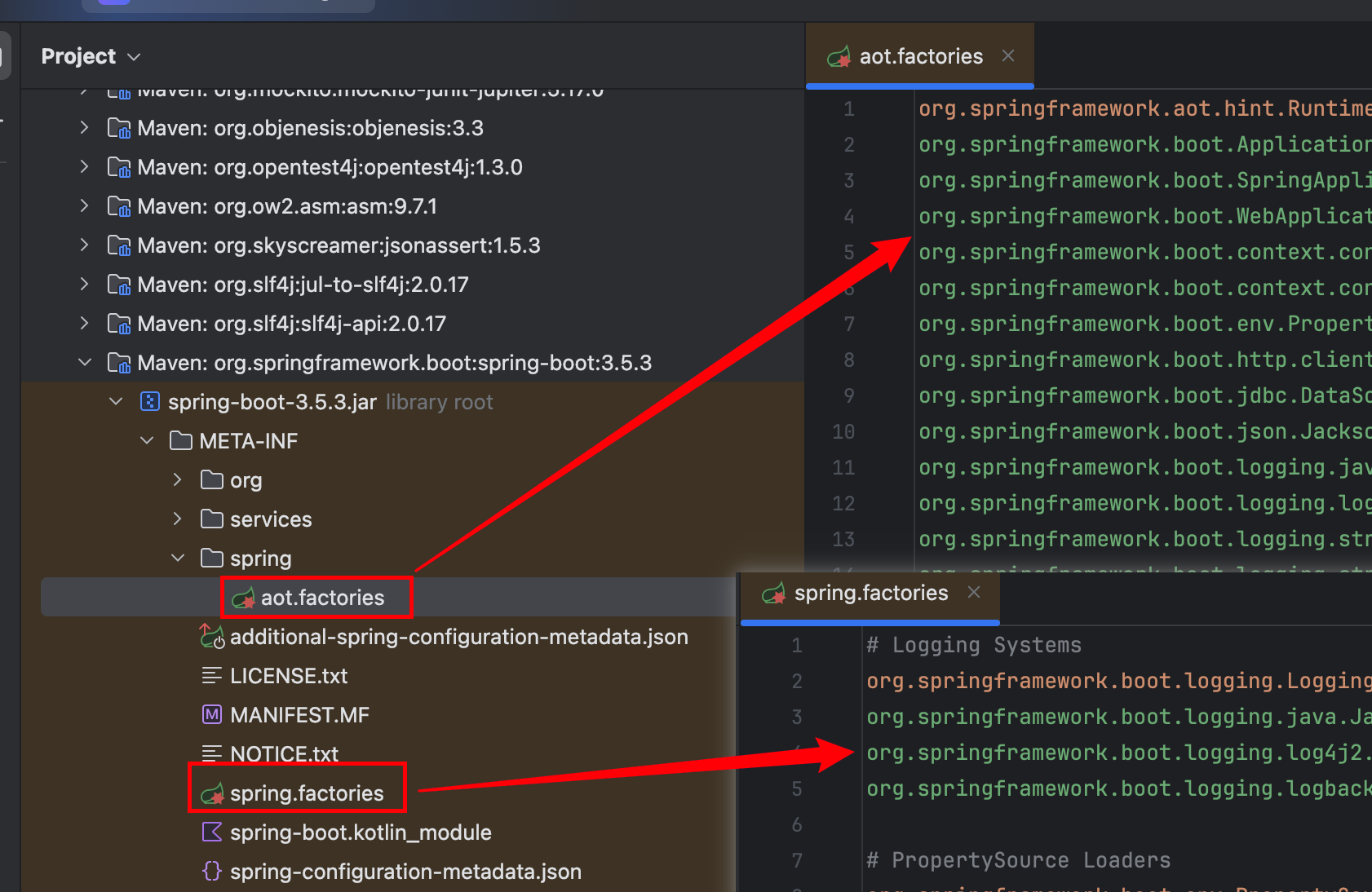Click the LICENSE.txt text file icon
Viewport: 1372px width, 892px height.
pos(212,676)
